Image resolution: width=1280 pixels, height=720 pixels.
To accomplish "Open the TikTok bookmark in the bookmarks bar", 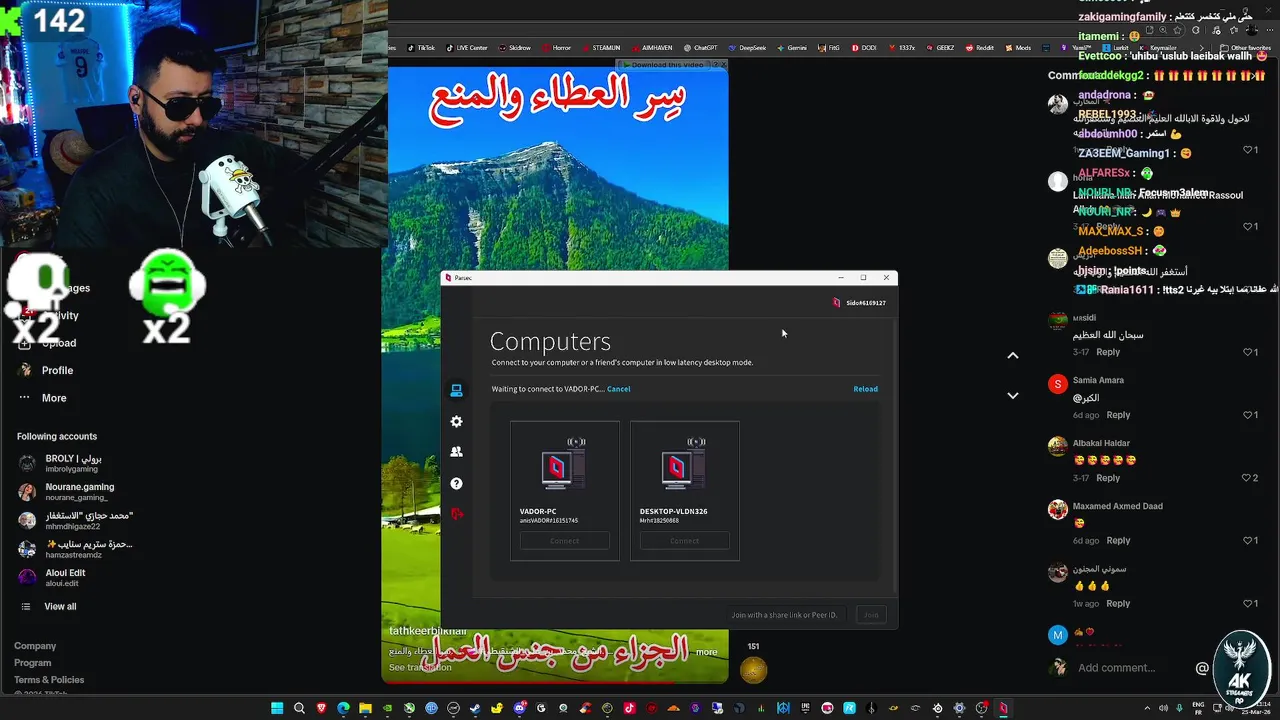I will pyautogui.click(x=421, y=48).
